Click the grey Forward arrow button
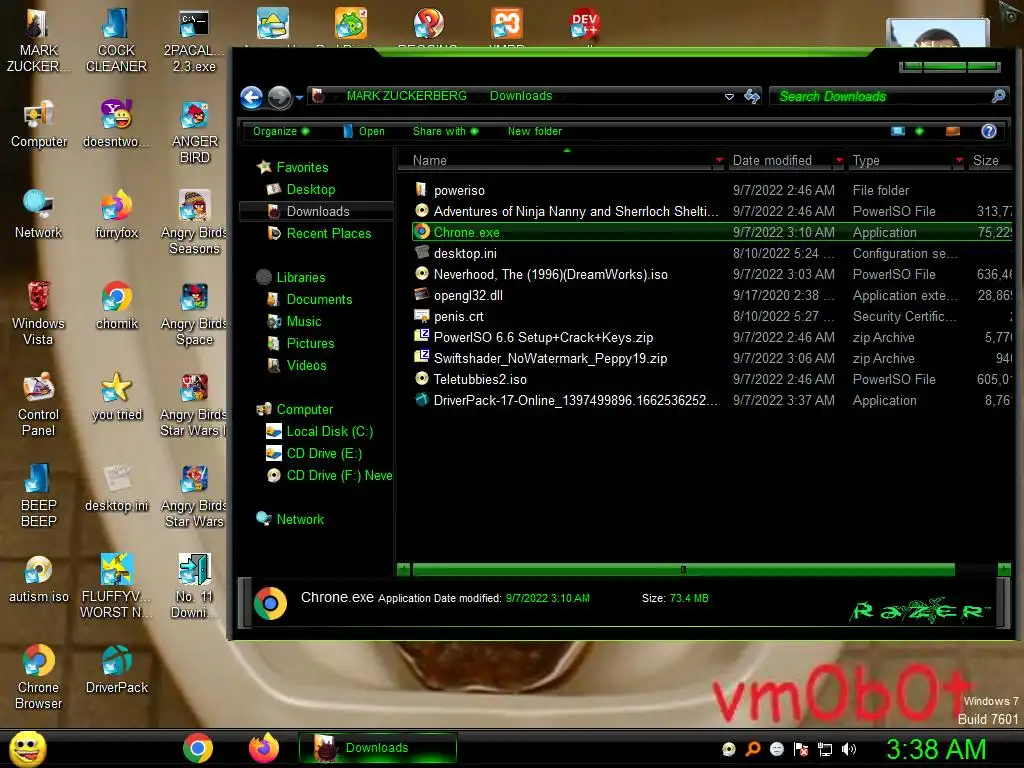This screenshot has width=1024, height=768. coord(280,97)
